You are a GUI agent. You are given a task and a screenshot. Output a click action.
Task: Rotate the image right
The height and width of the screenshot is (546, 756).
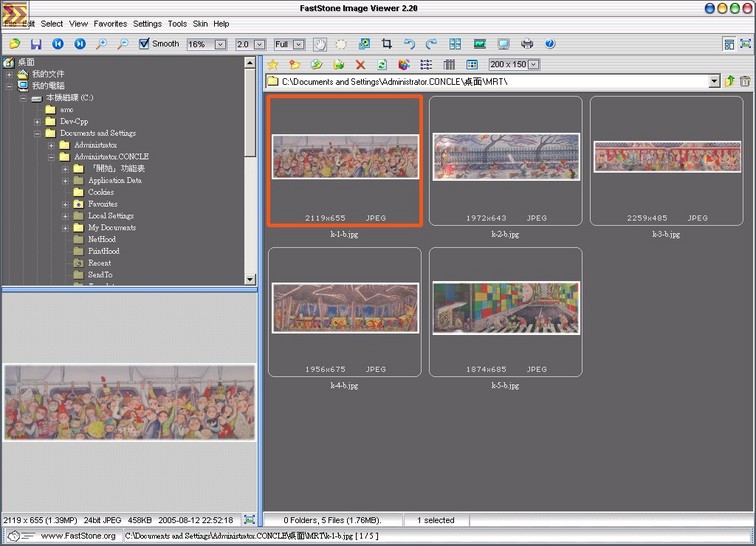pos(431,44)
